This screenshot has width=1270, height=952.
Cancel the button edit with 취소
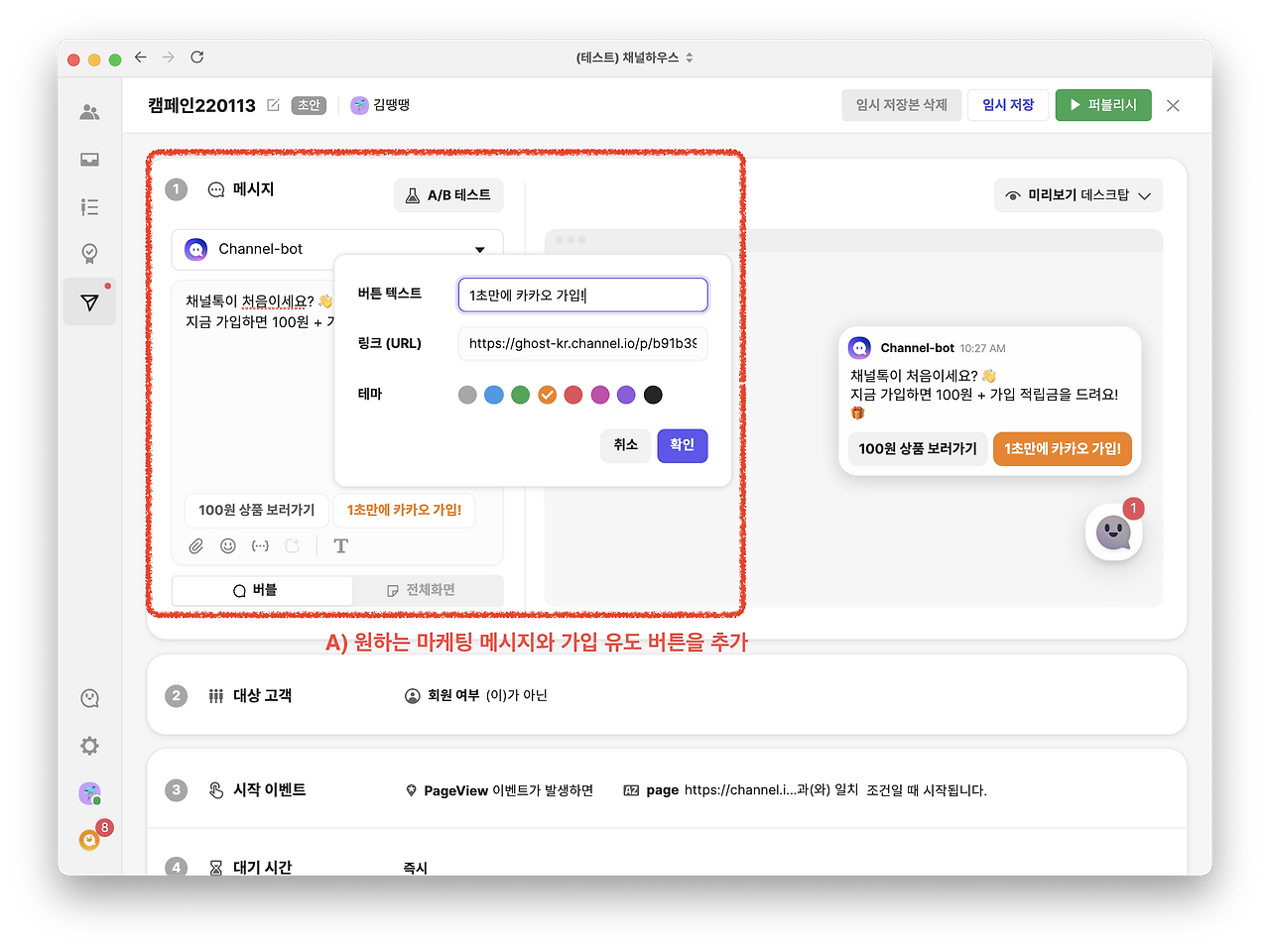[626, 445]
